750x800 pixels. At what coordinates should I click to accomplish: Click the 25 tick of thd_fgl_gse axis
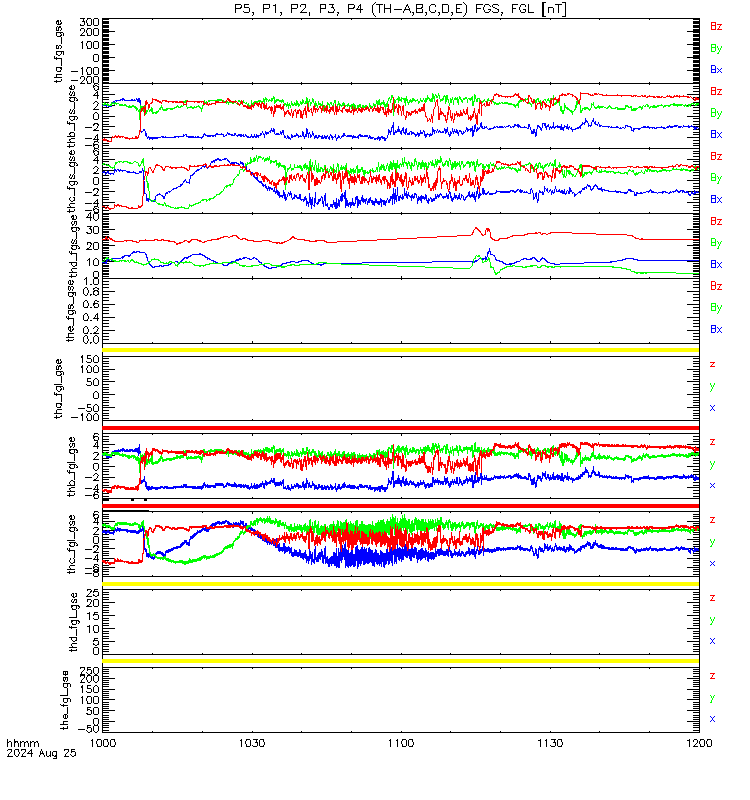click(x=92, y=593)
